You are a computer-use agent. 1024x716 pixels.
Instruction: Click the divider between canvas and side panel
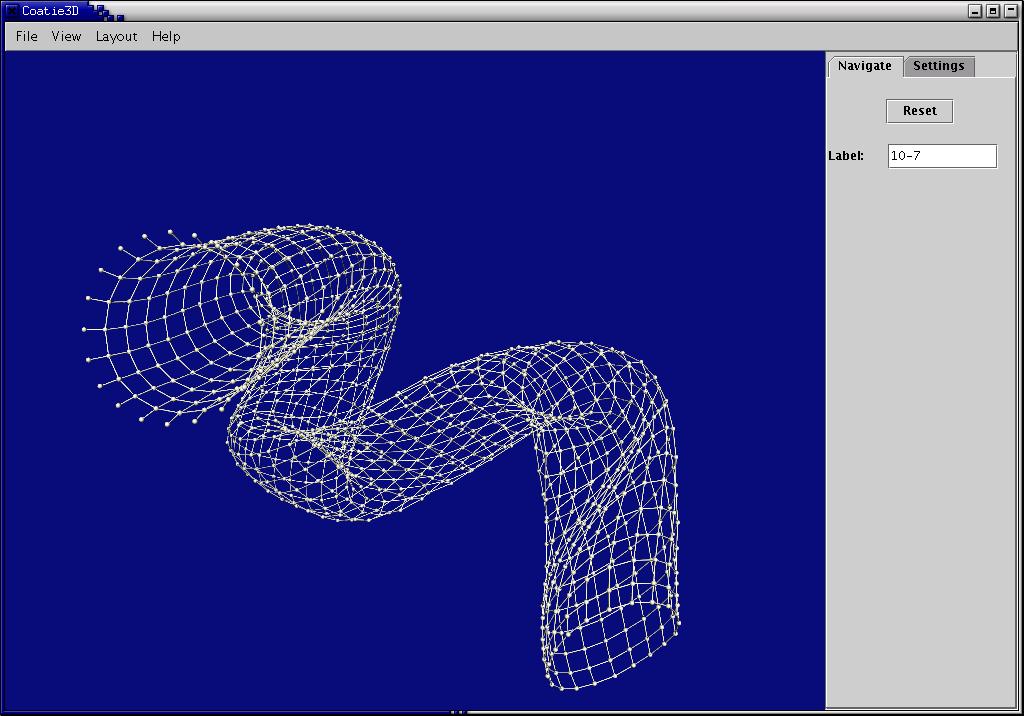825,380
